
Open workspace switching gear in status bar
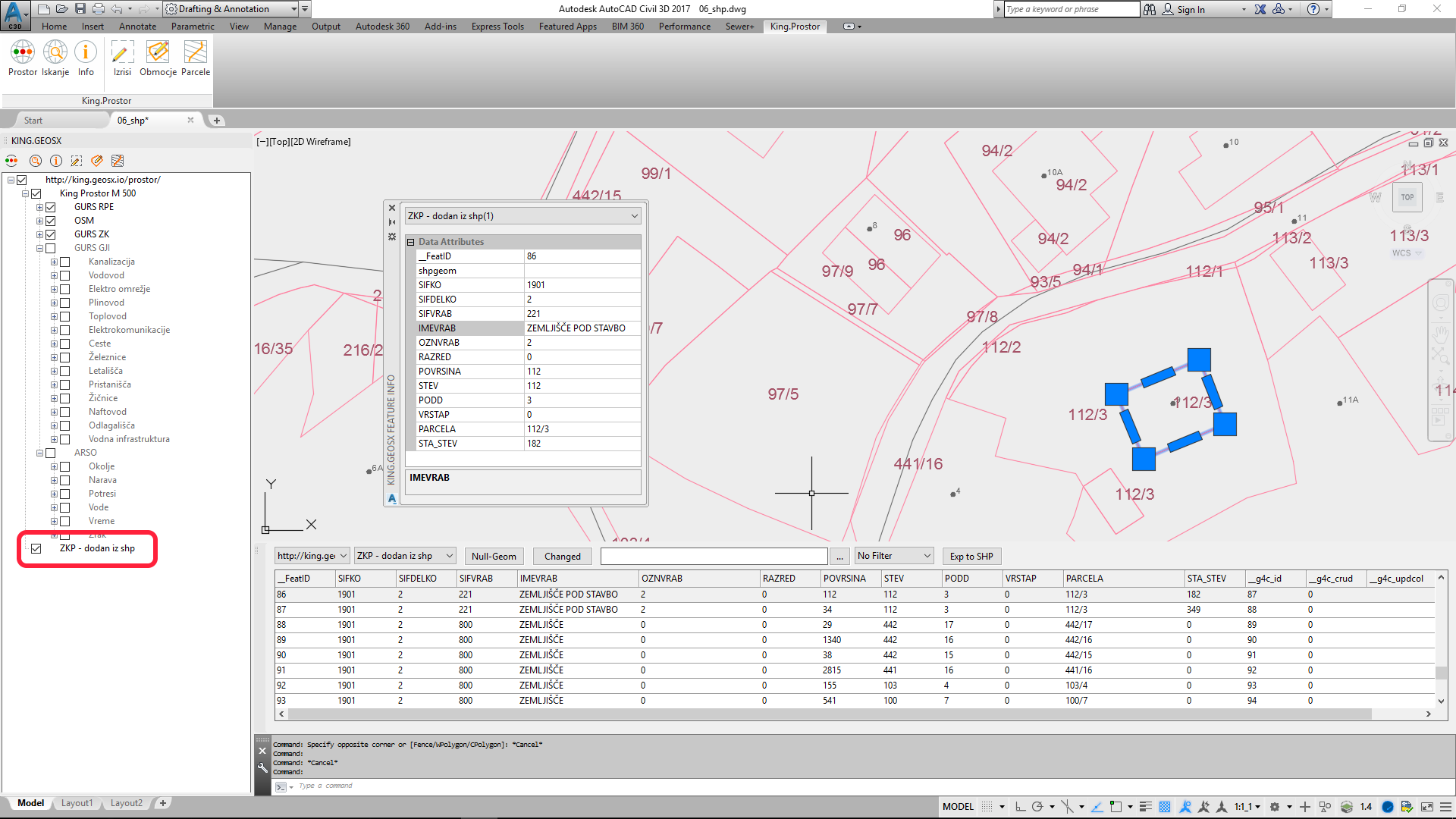[x=1275, y=807]
